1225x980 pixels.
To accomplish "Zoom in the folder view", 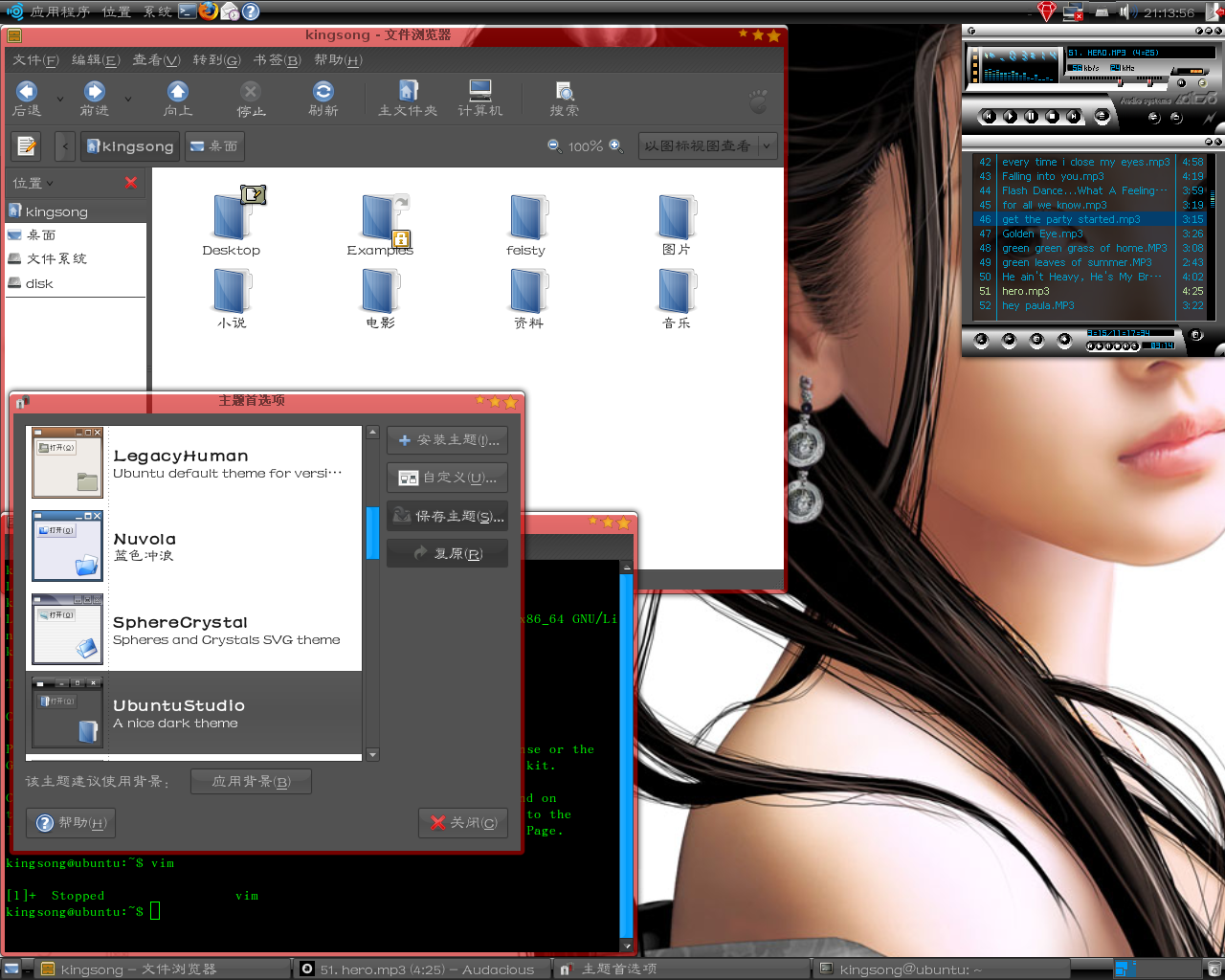I will pyautogui.click(x=615, y=145).
